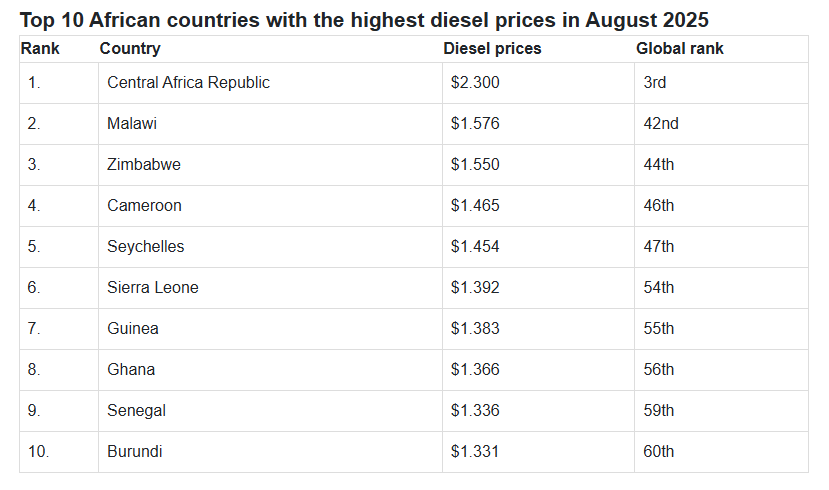Click the Senegal country cell

coord(136,411)
